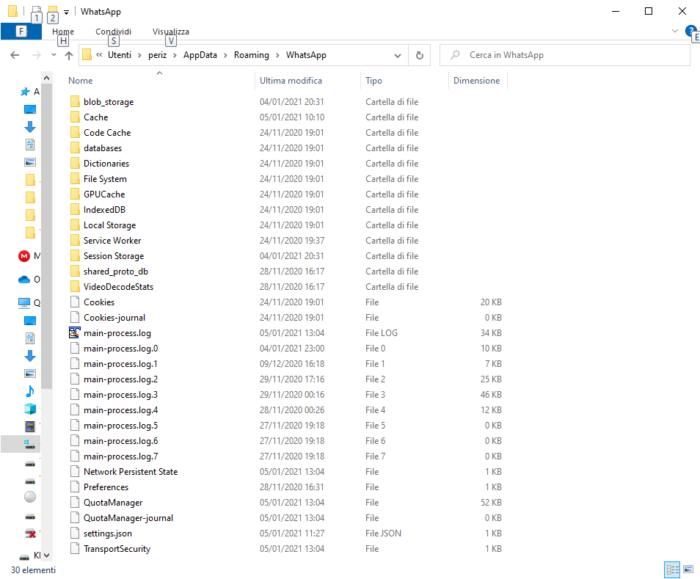Select the shared_proto_db folder name
This screenshot has width=700, height=579.
116,271
